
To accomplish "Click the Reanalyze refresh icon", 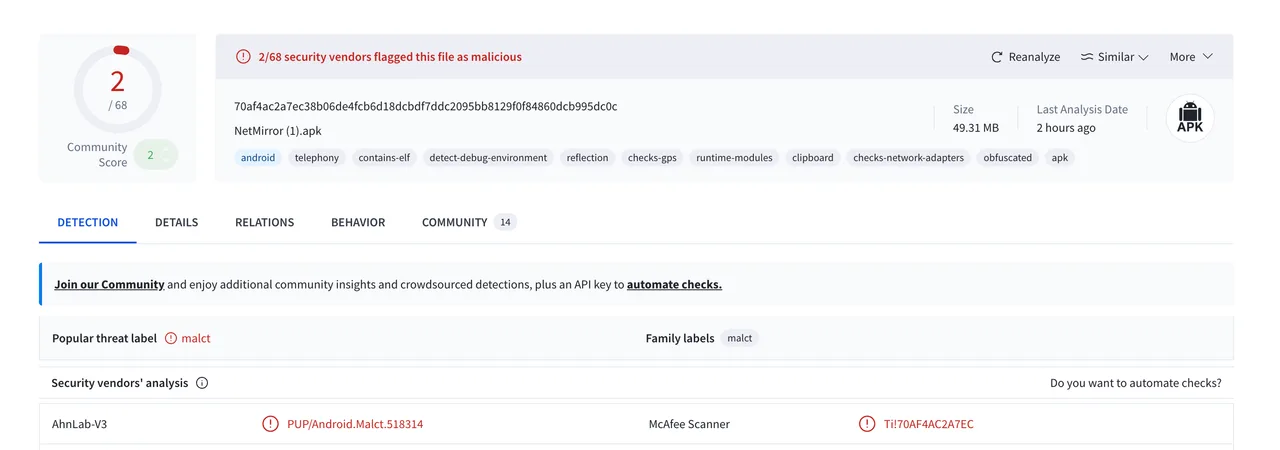I will (x=997, y=57).
